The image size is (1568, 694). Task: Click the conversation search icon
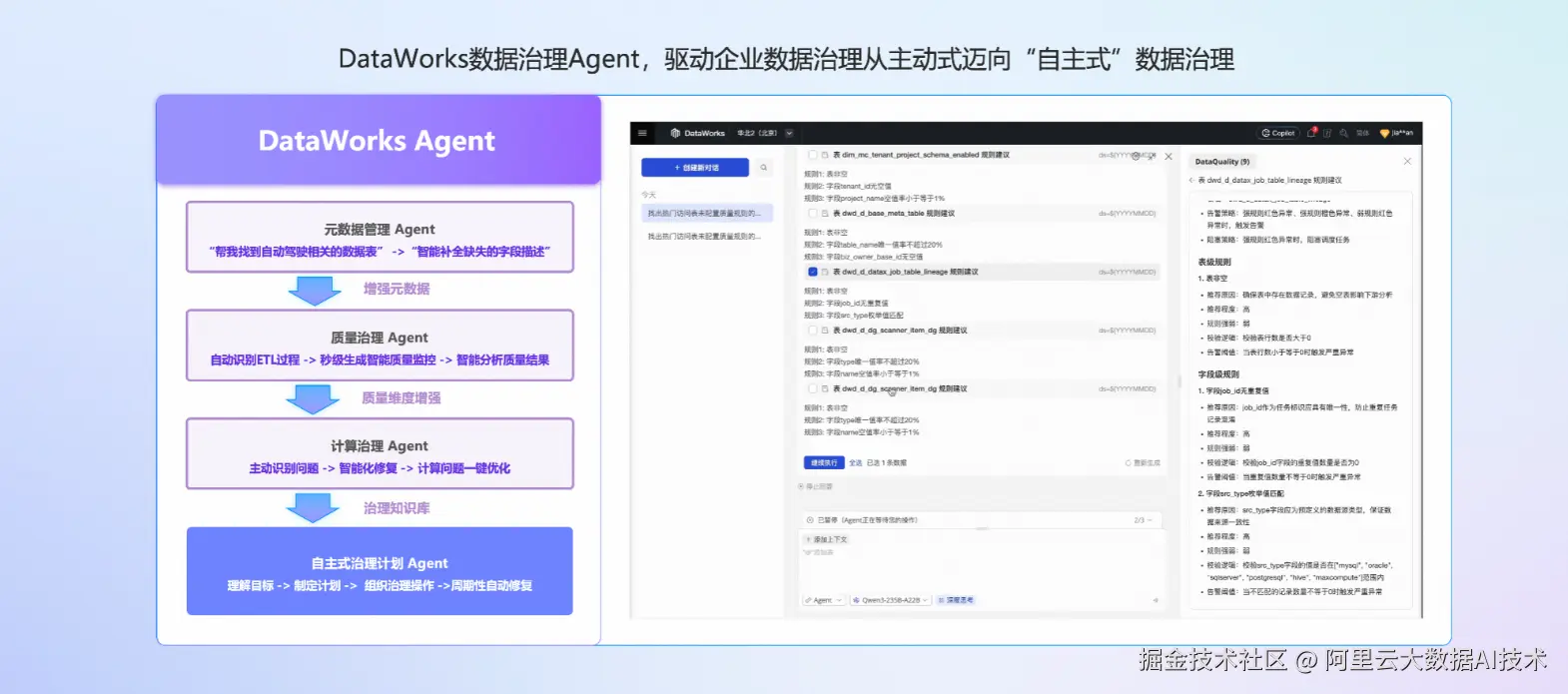click(764, 168)
